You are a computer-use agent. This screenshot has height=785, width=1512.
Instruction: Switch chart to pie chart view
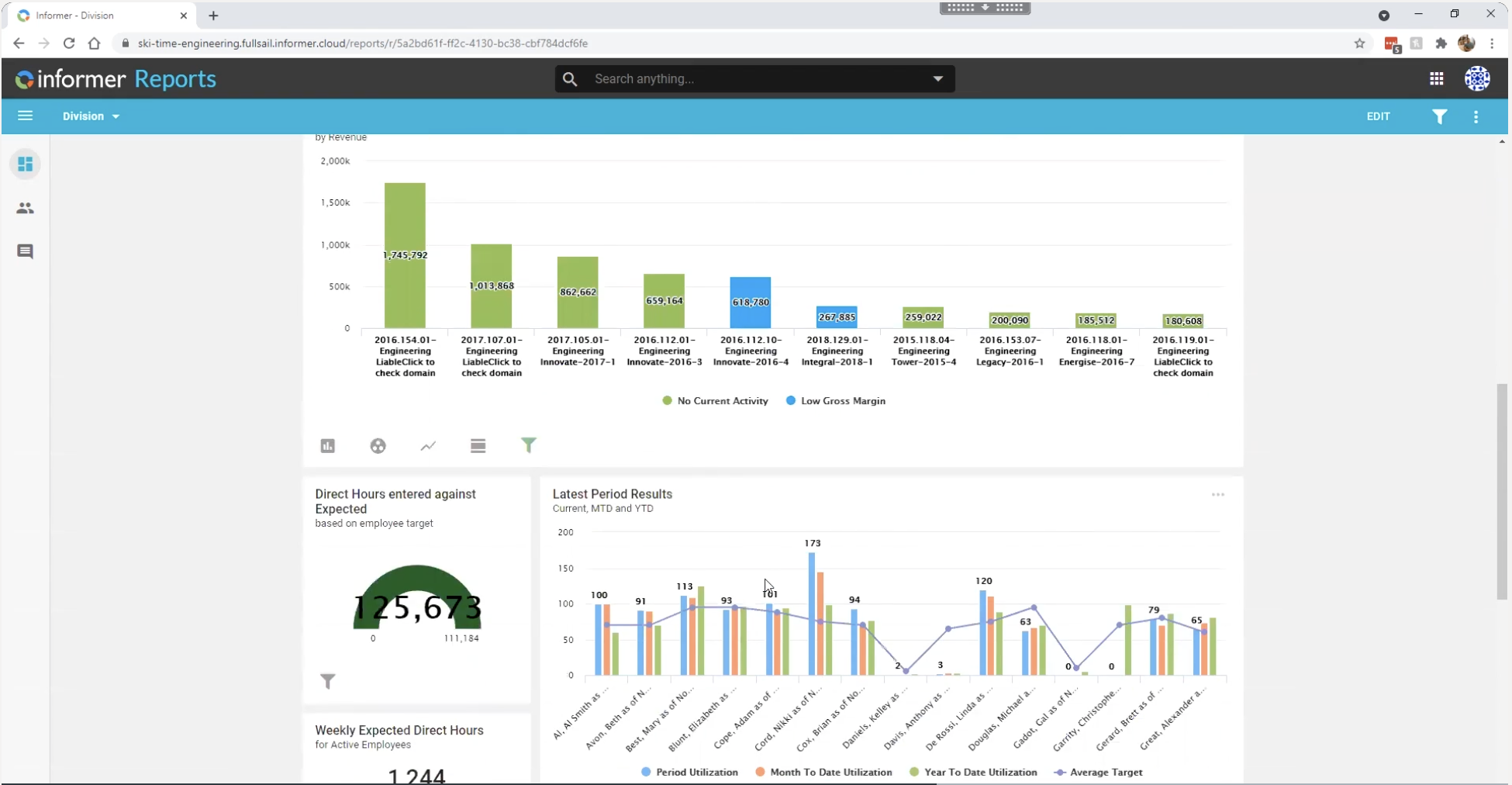[378, 445]
